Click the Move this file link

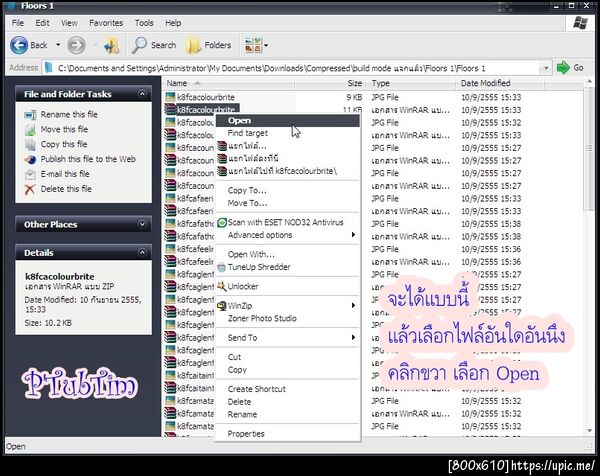(x=64, y=129)
